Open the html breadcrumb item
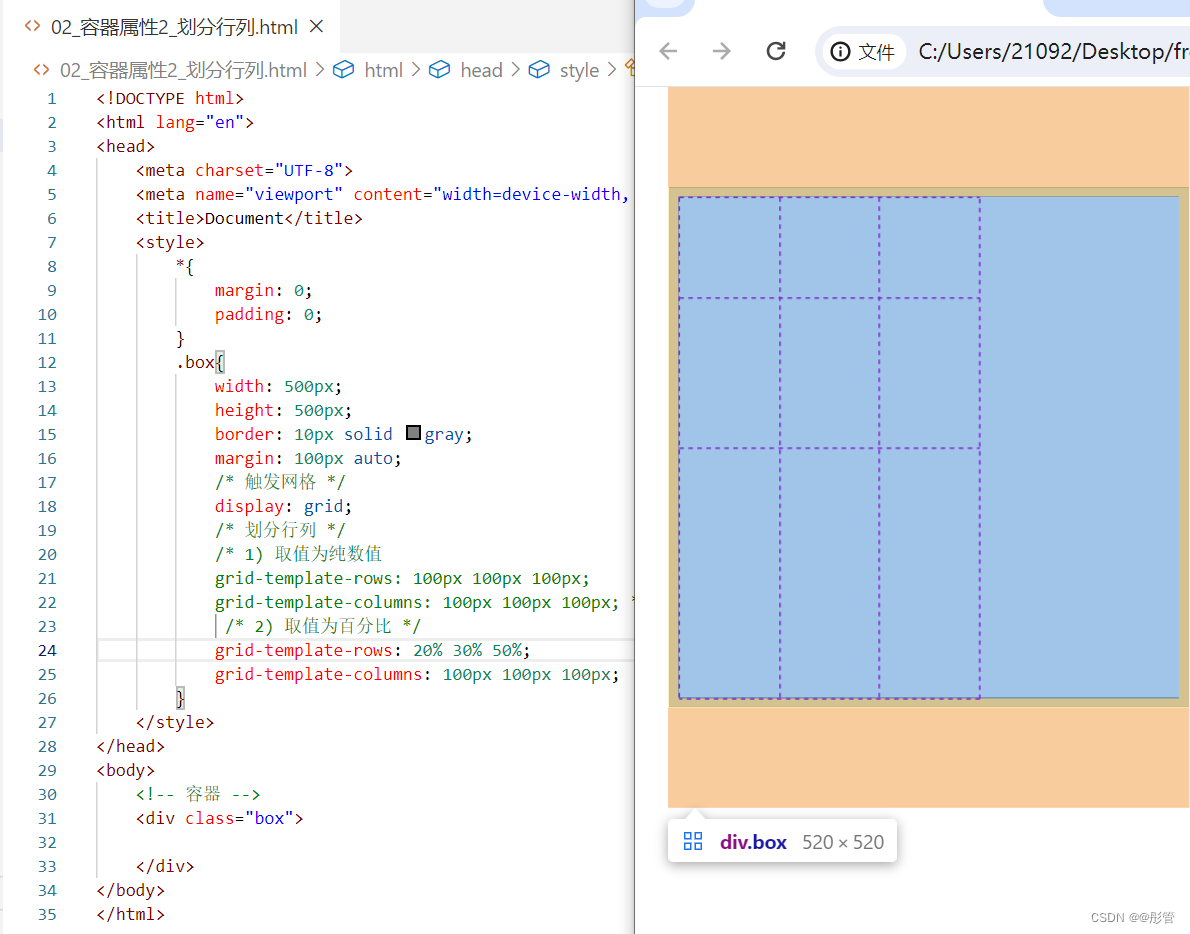This screenshot has width=1190, height=934. pos(383,71)
